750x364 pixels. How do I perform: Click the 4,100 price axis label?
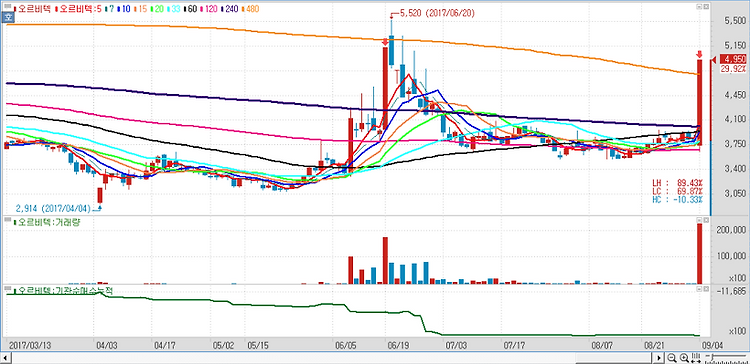coord(735,119)
